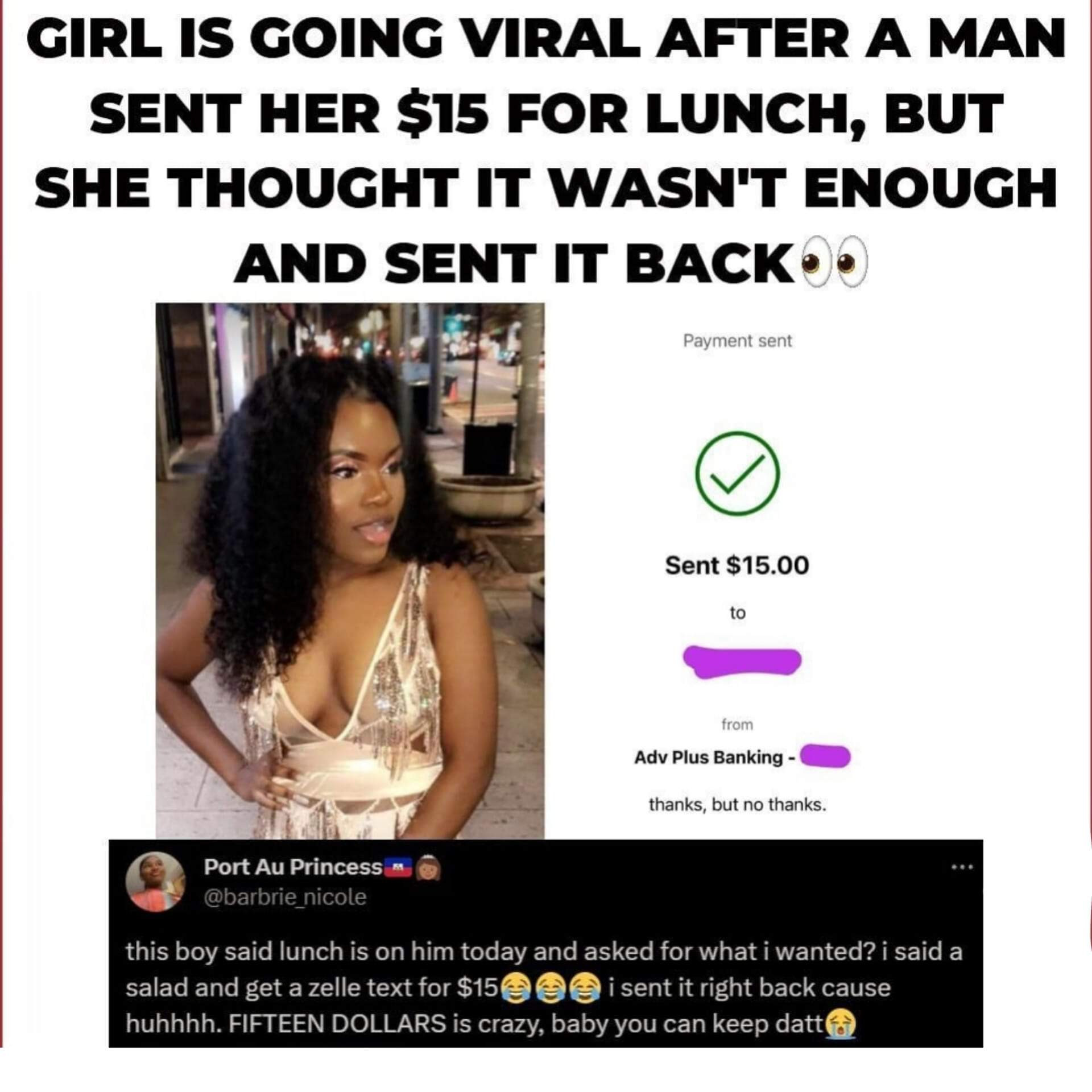1092x1092 pixels.
Task: Click the Haitian flag emoji beside the name
Action: (x=399, y=868)
